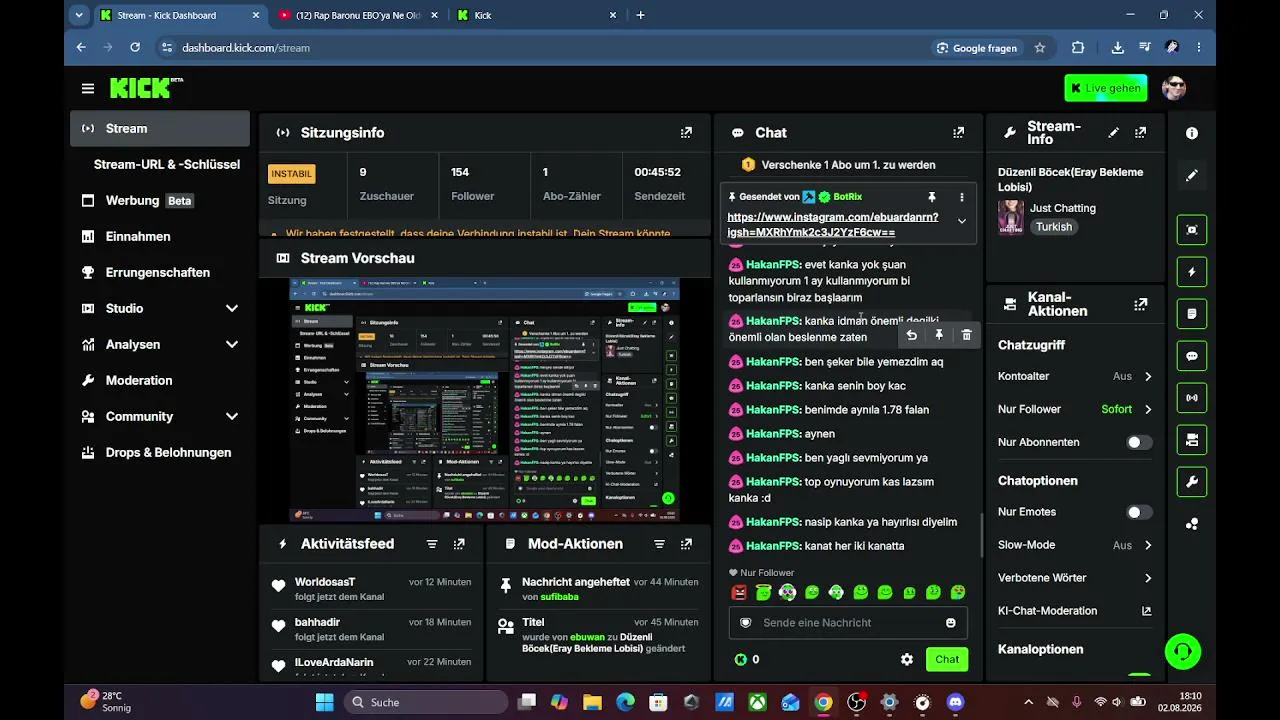Screen dimensions: 1280x720
Task: Pop out the Aktivitätsfeed panel
Action: [459, 544]
